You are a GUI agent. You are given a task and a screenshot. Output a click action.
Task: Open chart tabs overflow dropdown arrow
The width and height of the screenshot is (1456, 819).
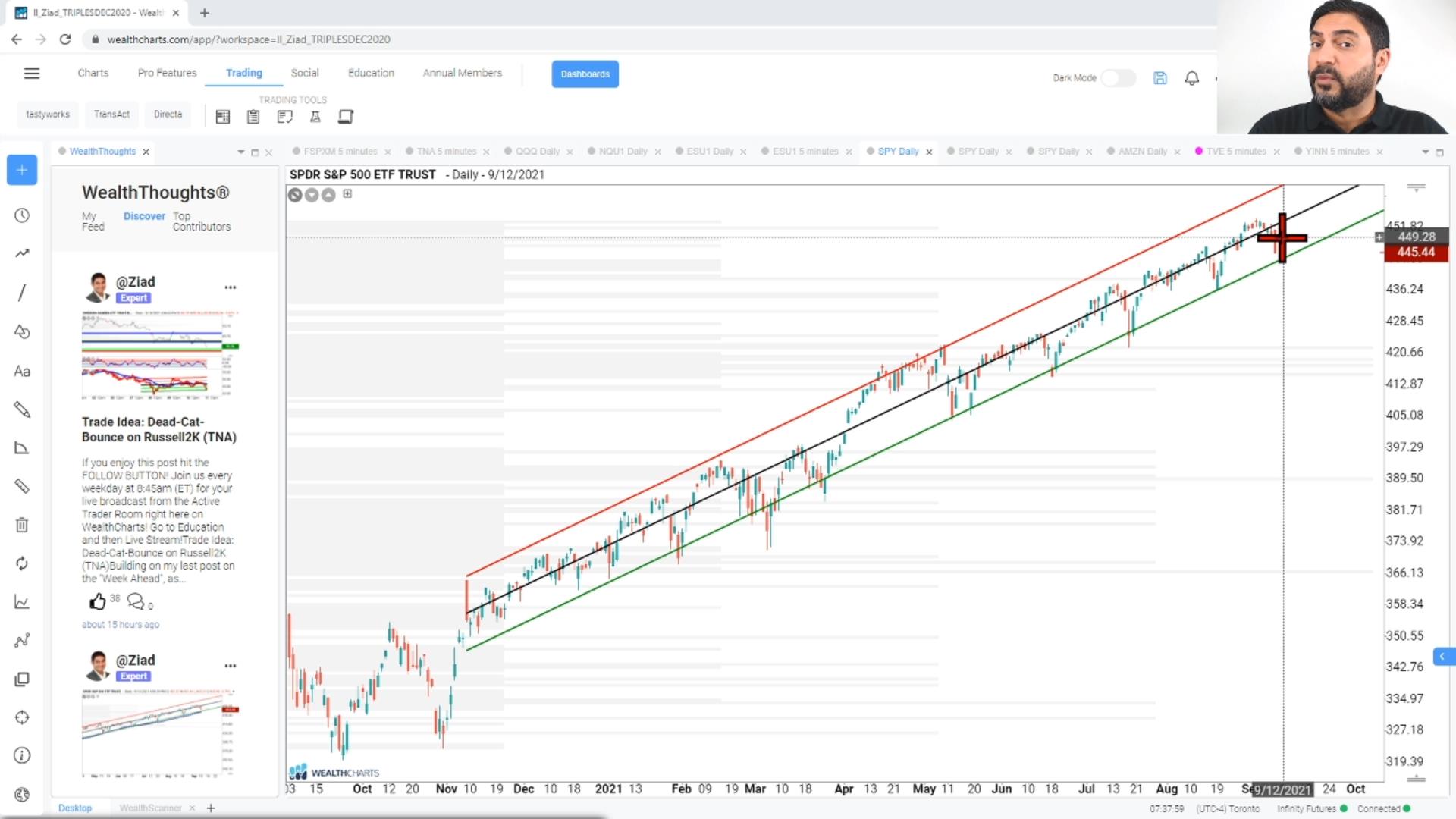tap(1425, 152)
